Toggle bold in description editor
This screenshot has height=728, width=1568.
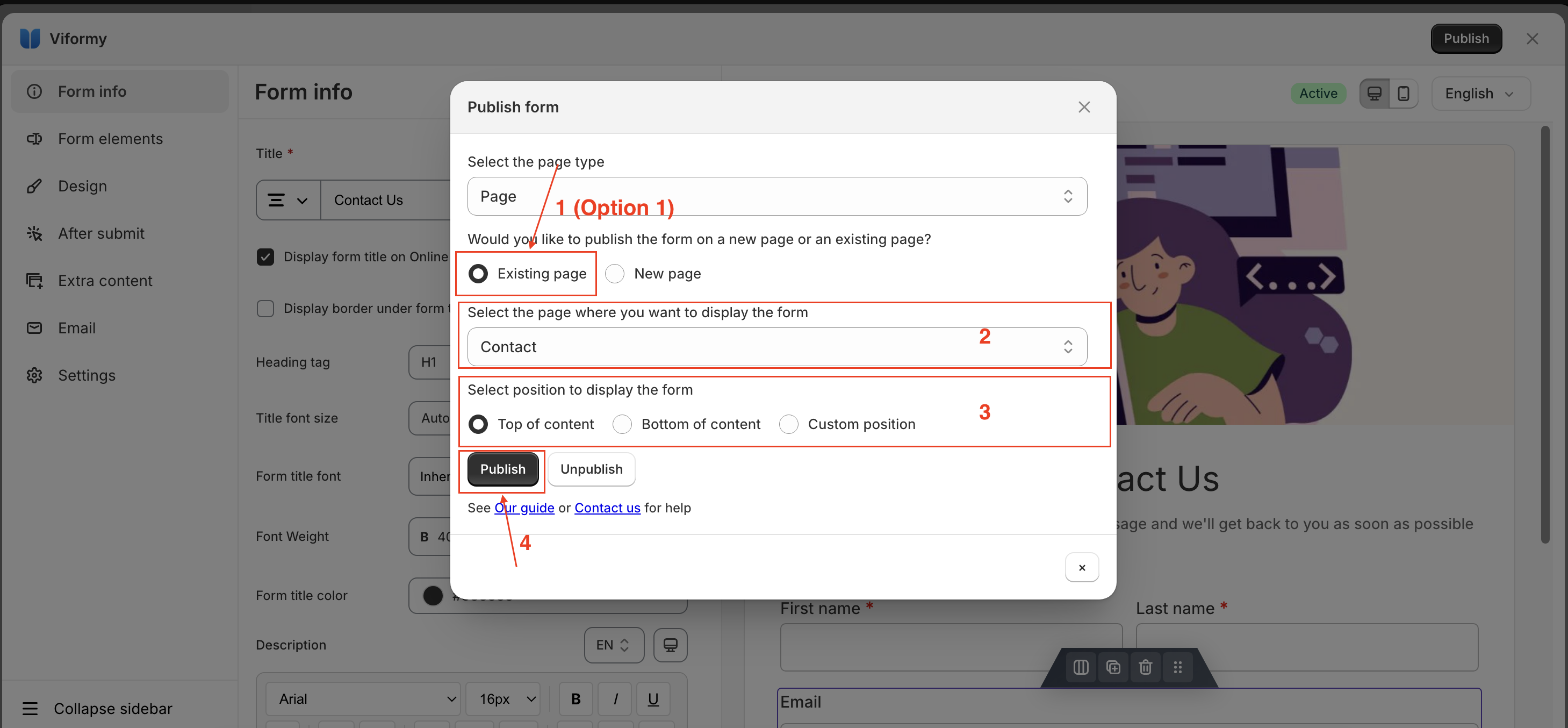coord(575,699)
